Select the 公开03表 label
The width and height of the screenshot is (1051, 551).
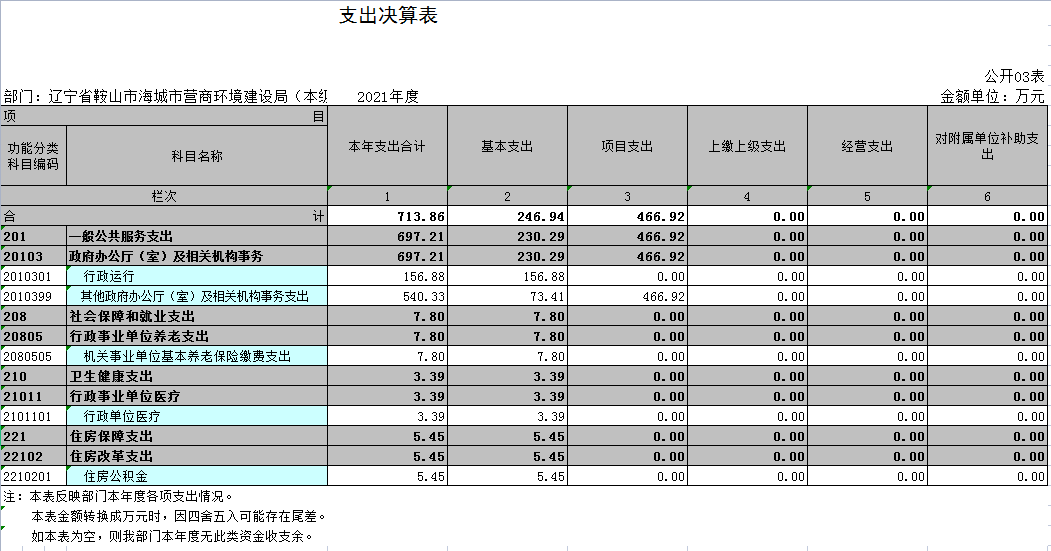(x=1014, y=76)
